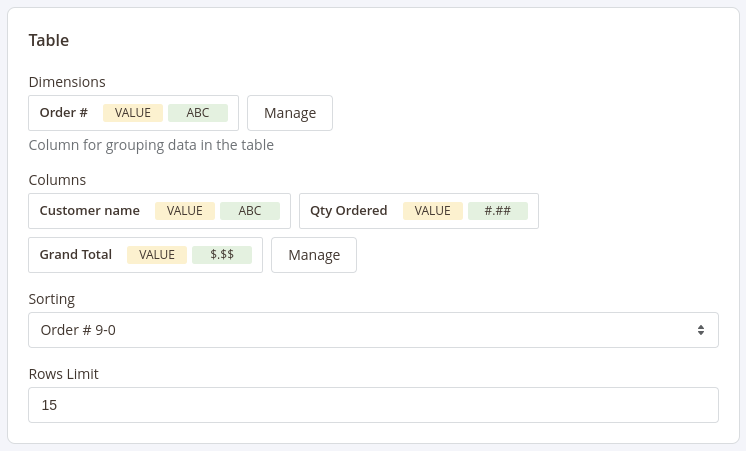746x451 pixels.
Task: Select the Grand Total column label
Action: pyautogui.click(x=76, y=255)
